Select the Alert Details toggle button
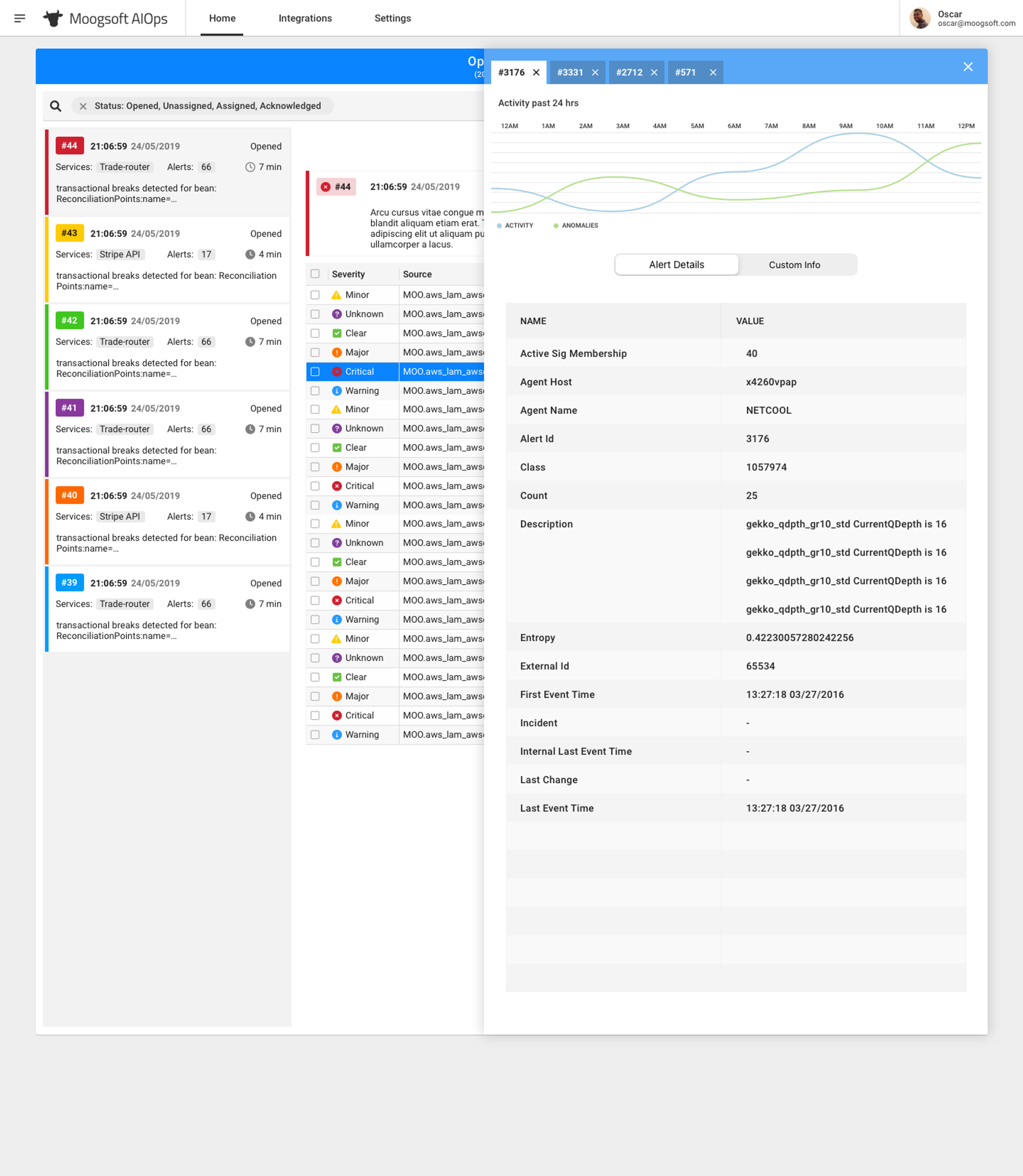 (677, 265)
